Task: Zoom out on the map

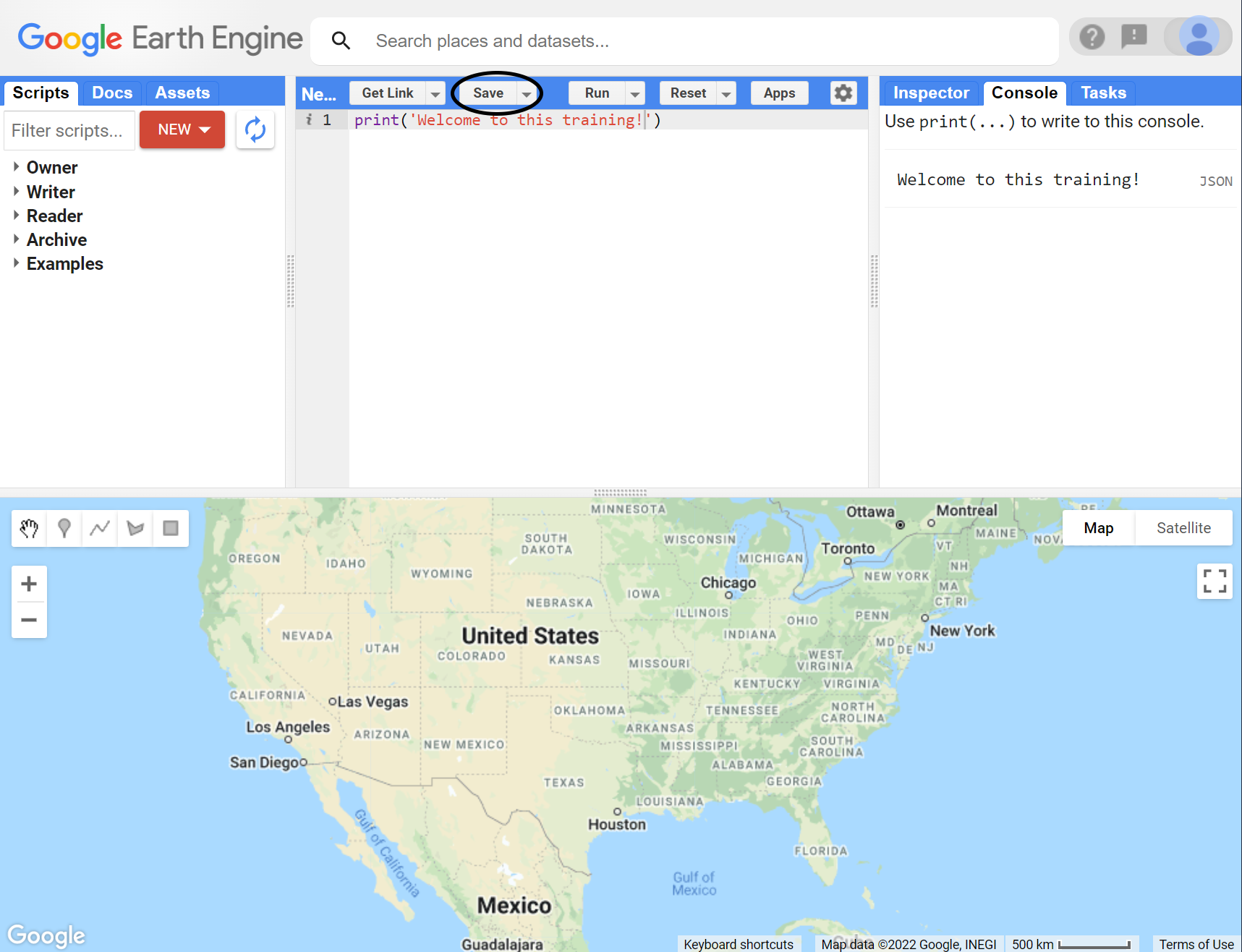Action: (29, 620)
